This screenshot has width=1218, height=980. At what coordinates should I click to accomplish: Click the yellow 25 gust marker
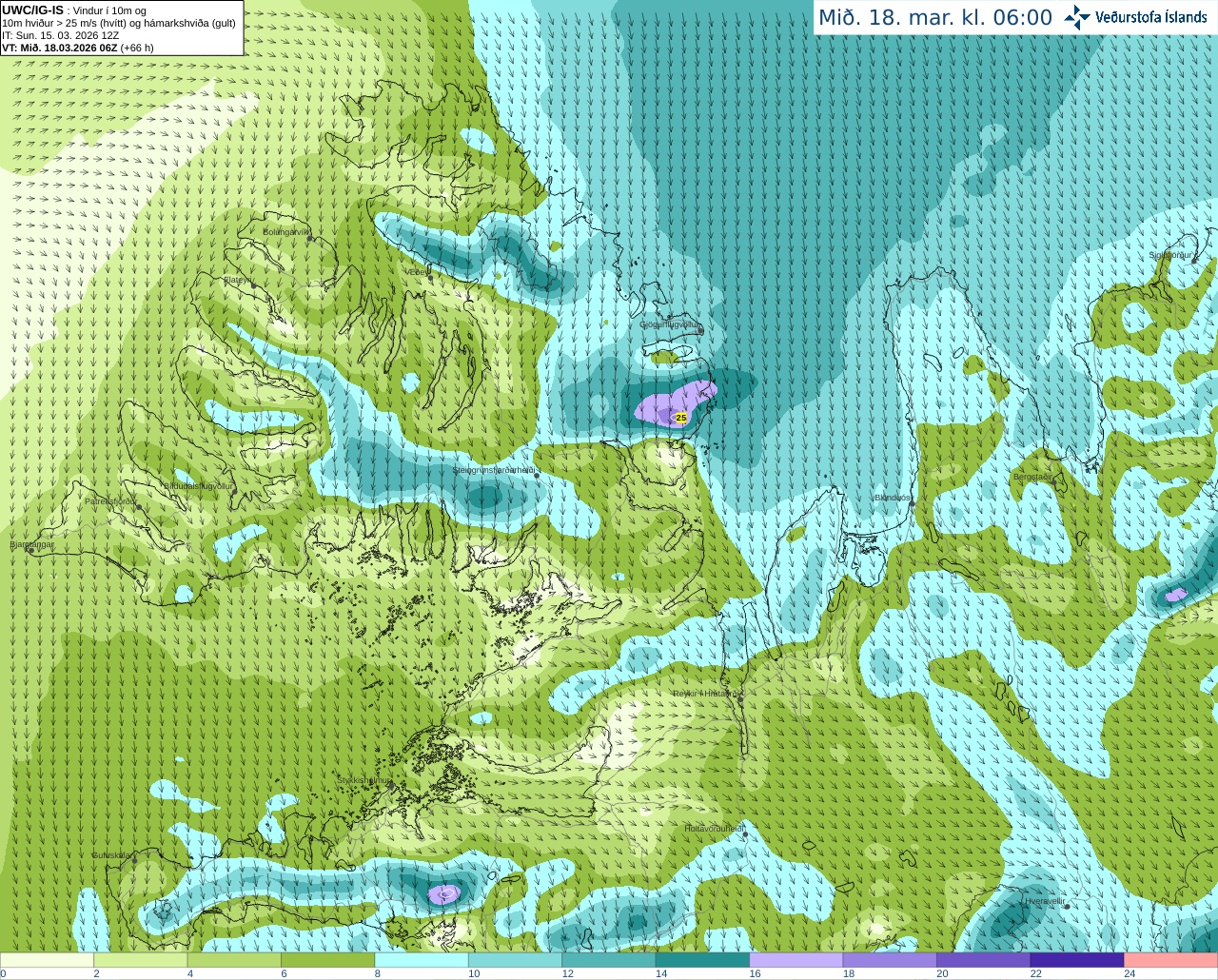click(x=680, y=418)
